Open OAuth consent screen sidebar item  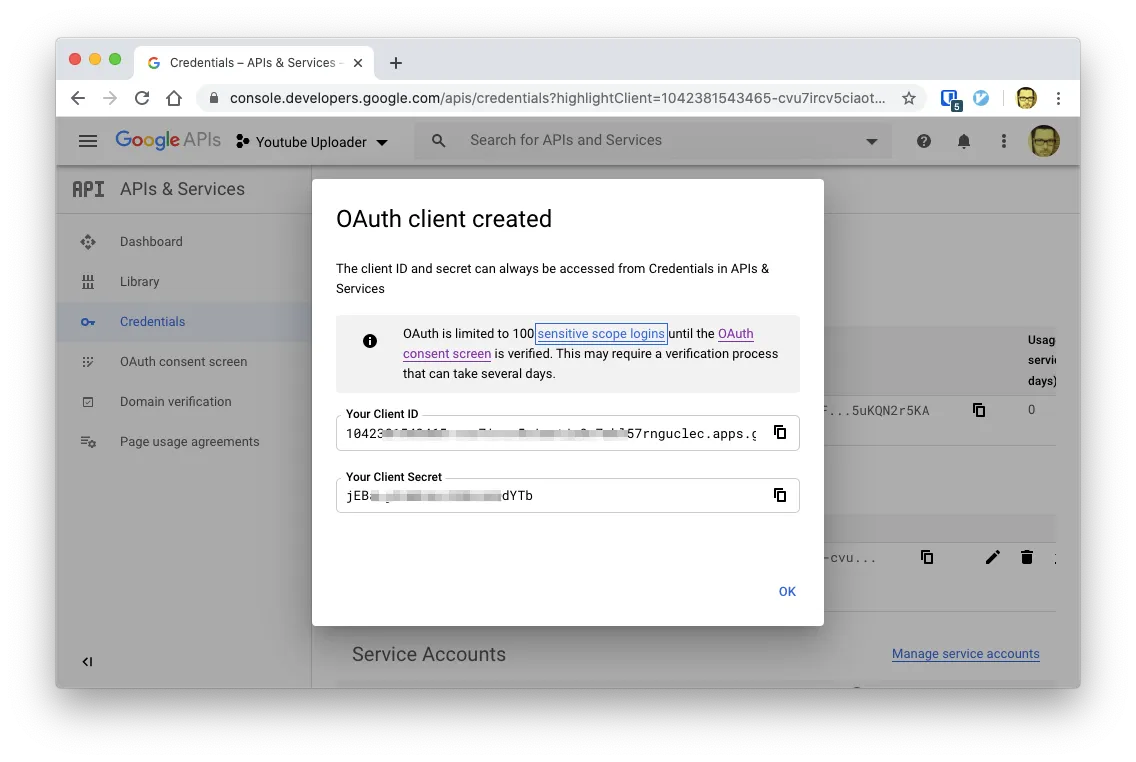pyautogui.click(x=184, y=361)
